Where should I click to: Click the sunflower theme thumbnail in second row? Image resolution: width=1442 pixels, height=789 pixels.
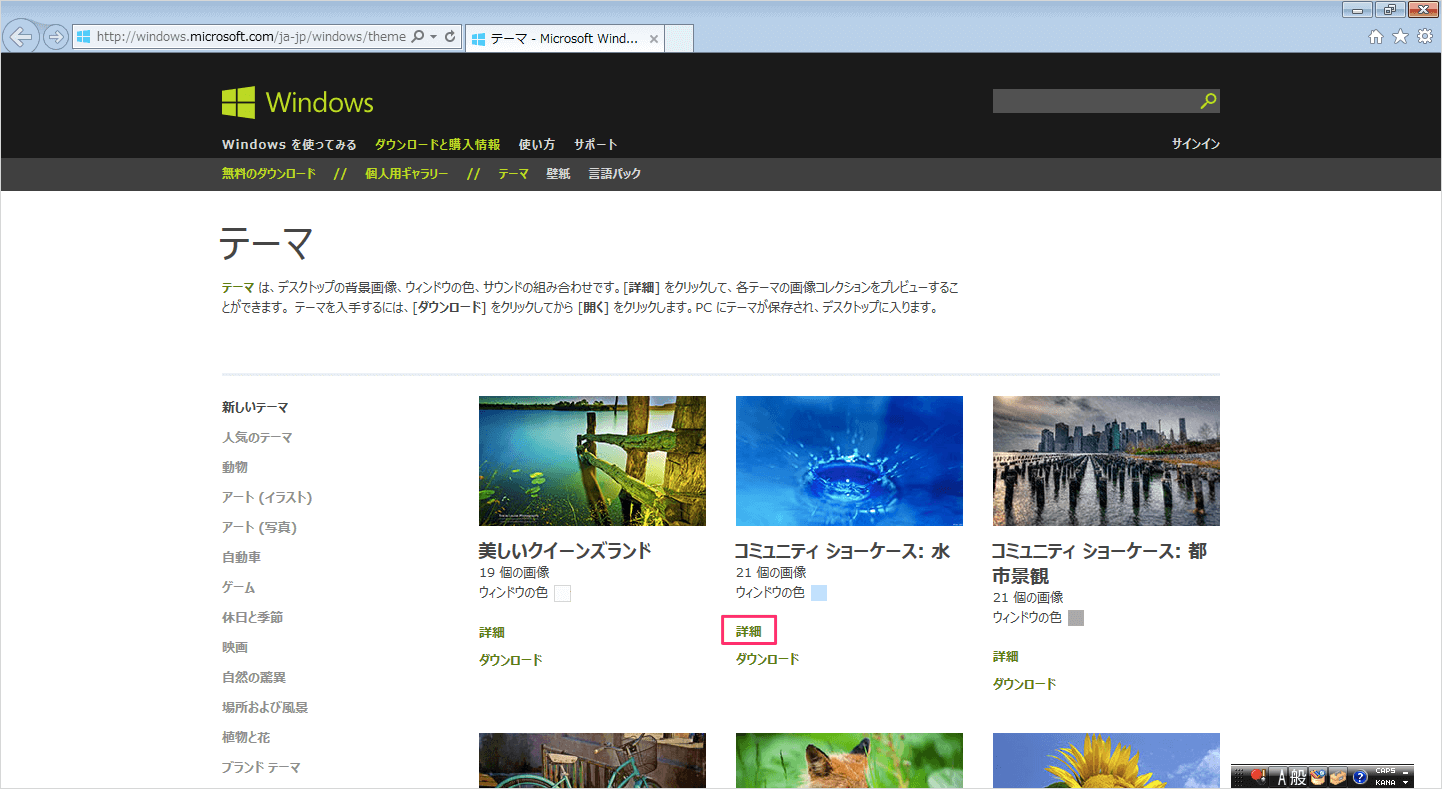[x=1106, y=760]
